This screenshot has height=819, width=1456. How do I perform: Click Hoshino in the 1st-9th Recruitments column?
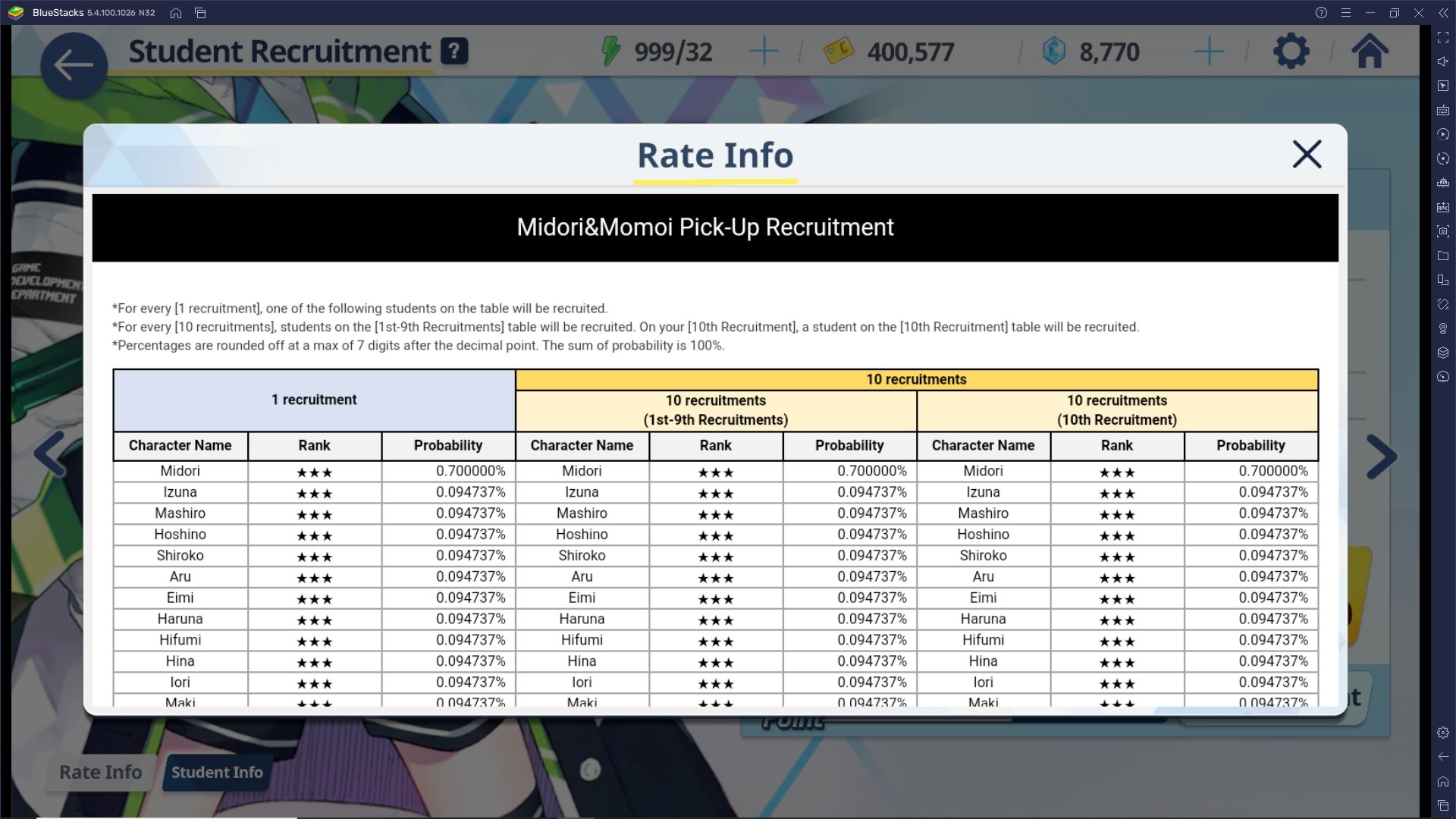pos(582,535)
